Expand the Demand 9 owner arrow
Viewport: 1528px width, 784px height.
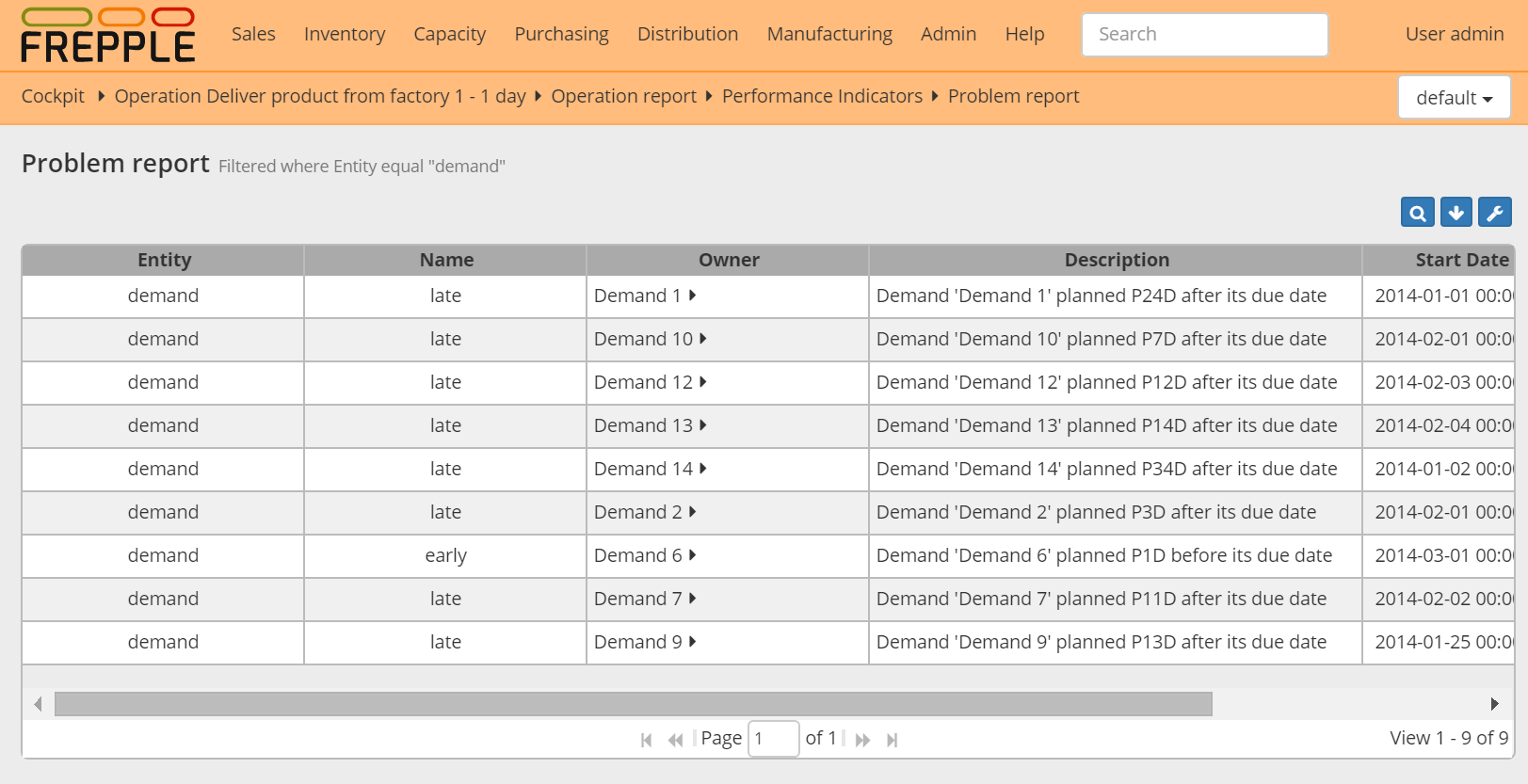click(693, 642)
